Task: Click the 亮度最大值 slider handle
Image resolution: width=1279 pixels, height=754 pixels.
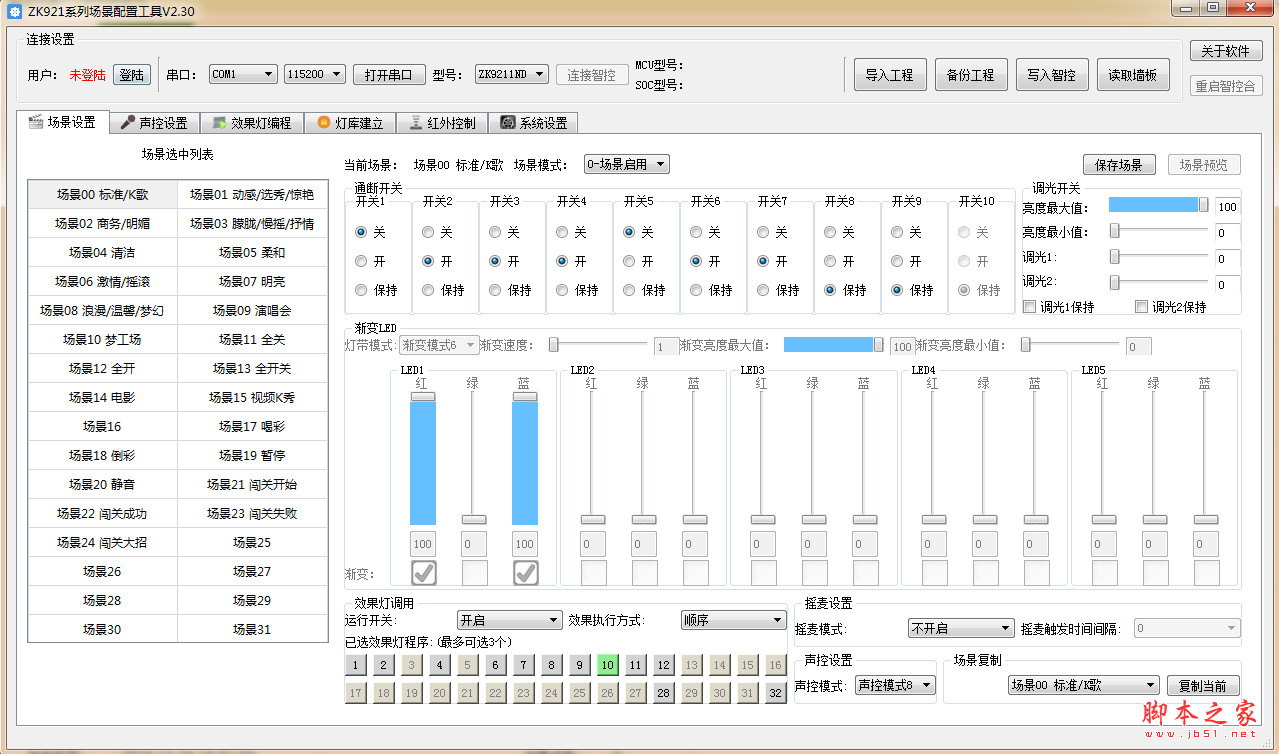Action: tap(1203, 205)
